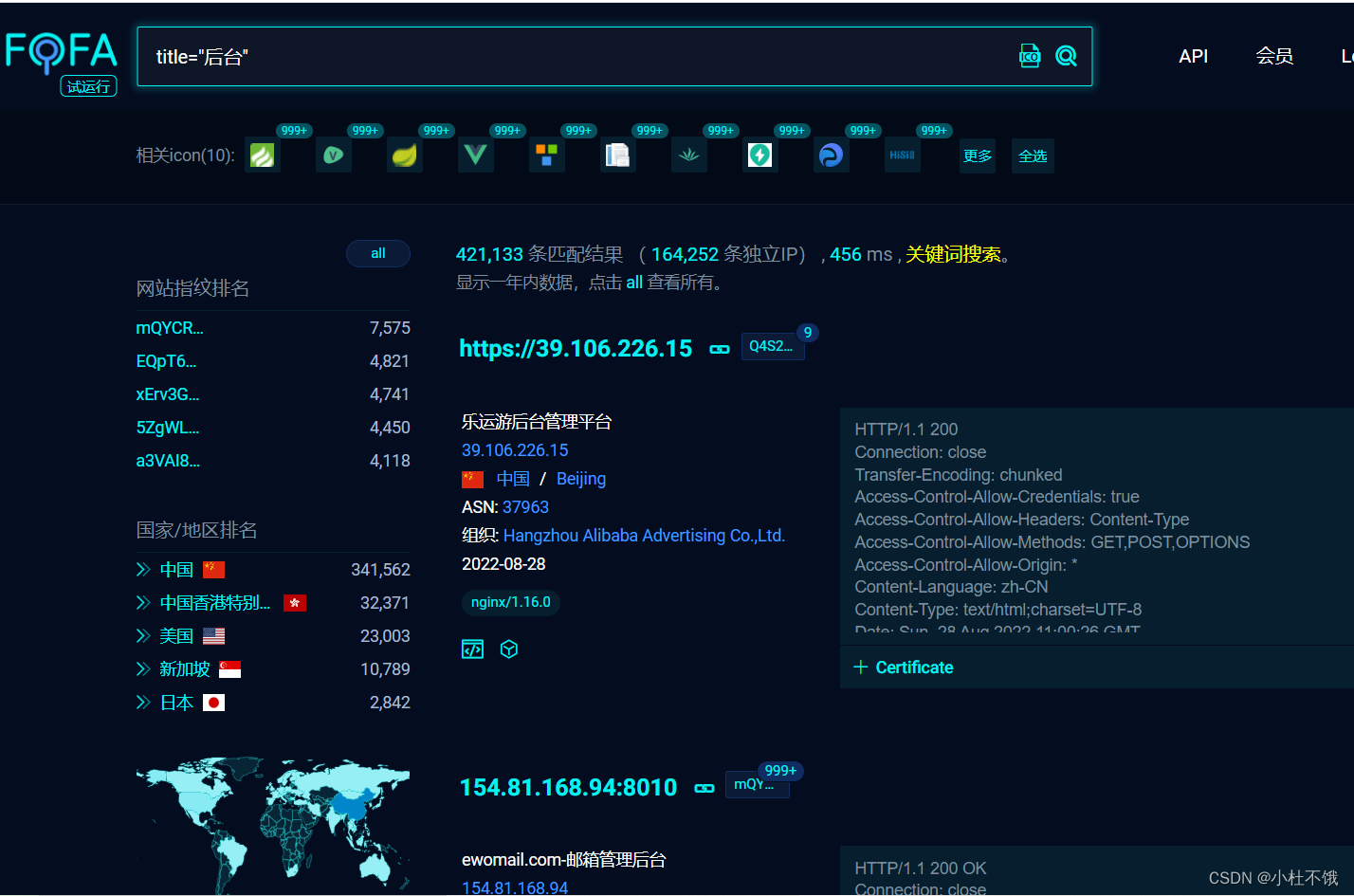Click the Singapore flag icon
The image size is (1354, 896).
(x=230, y=668)
